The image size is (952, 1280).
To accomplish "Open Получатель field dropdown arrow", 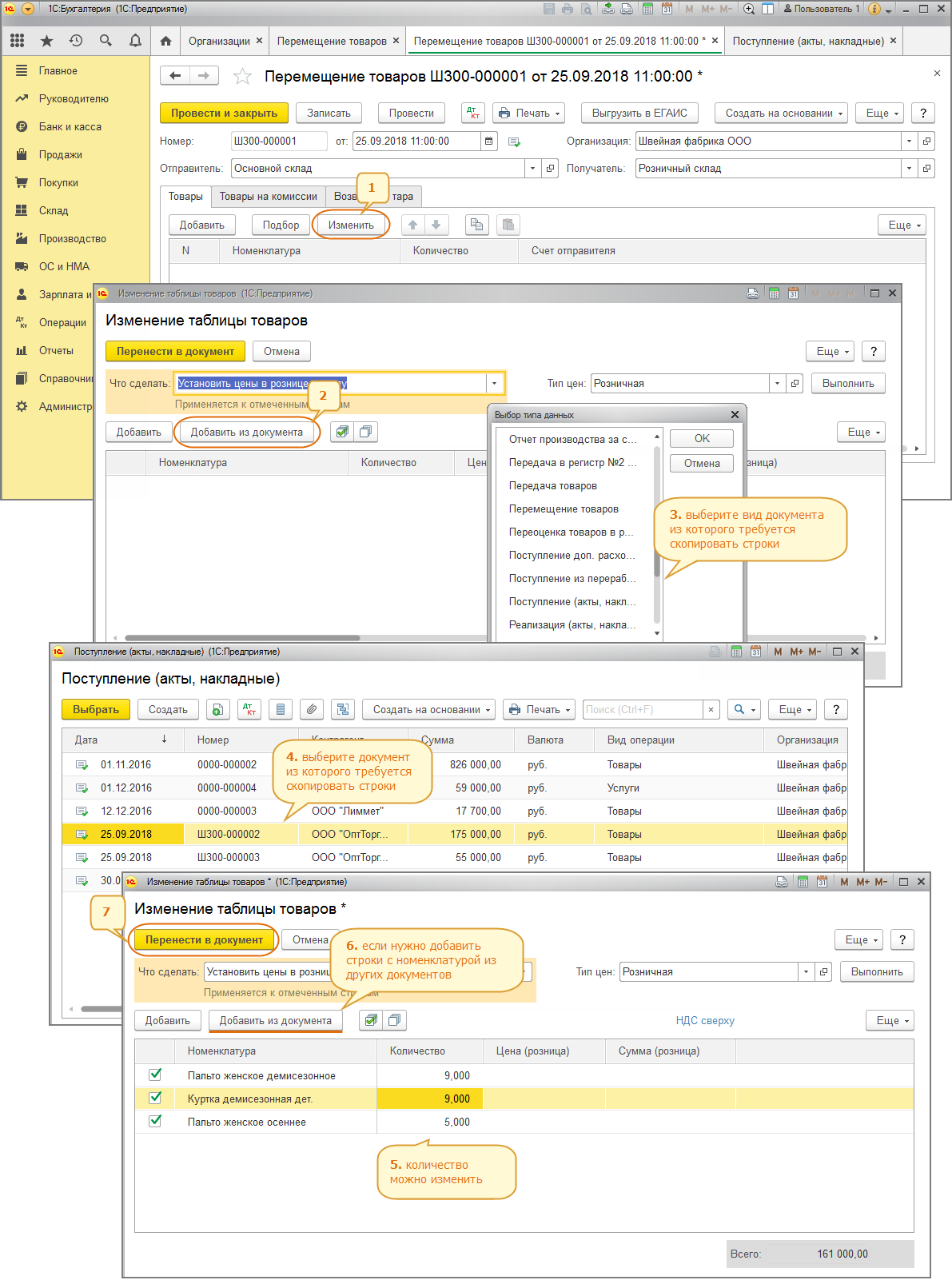I will tap(909, 169).
